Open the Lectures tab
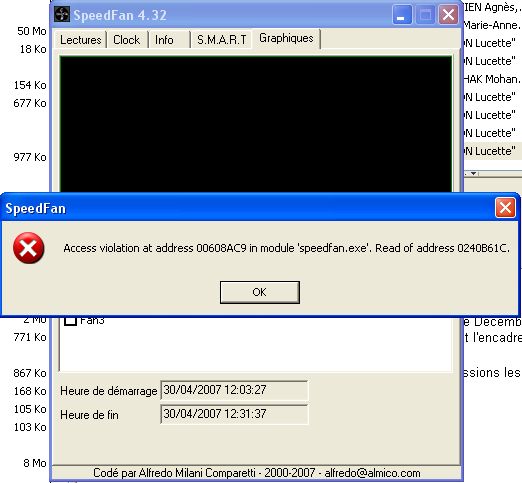 pos(80,40)
